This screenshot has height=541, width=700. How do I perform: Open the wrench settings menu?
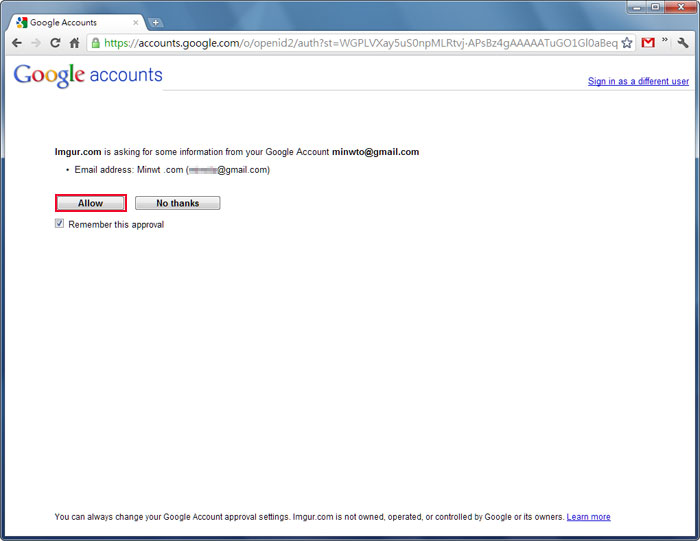tap(683, 43)
